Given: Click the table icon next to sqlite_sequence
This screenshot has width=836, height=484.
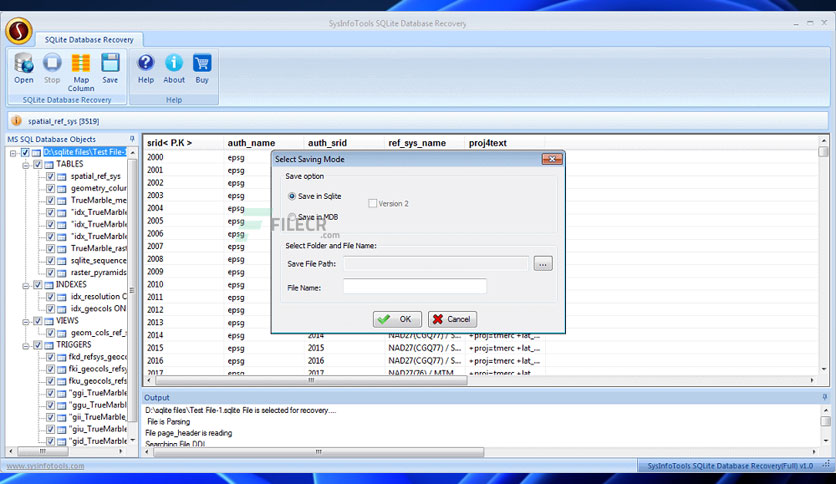Looking at the screenshot, I should (61, 261).
